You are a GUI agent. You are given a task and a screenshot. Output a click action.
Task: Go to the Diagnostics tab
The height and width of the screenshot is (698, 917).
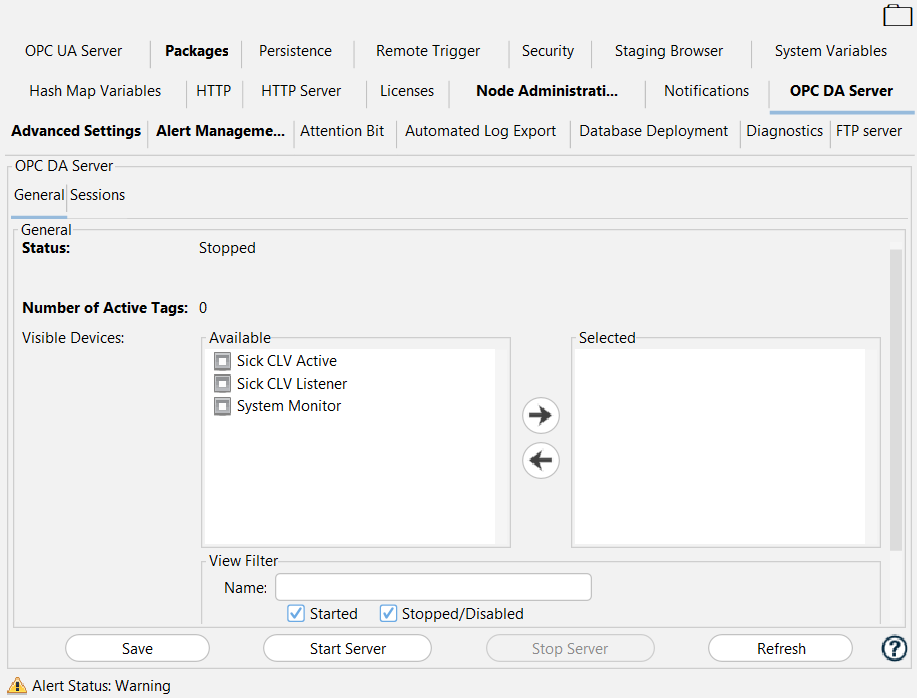[784, 131]
